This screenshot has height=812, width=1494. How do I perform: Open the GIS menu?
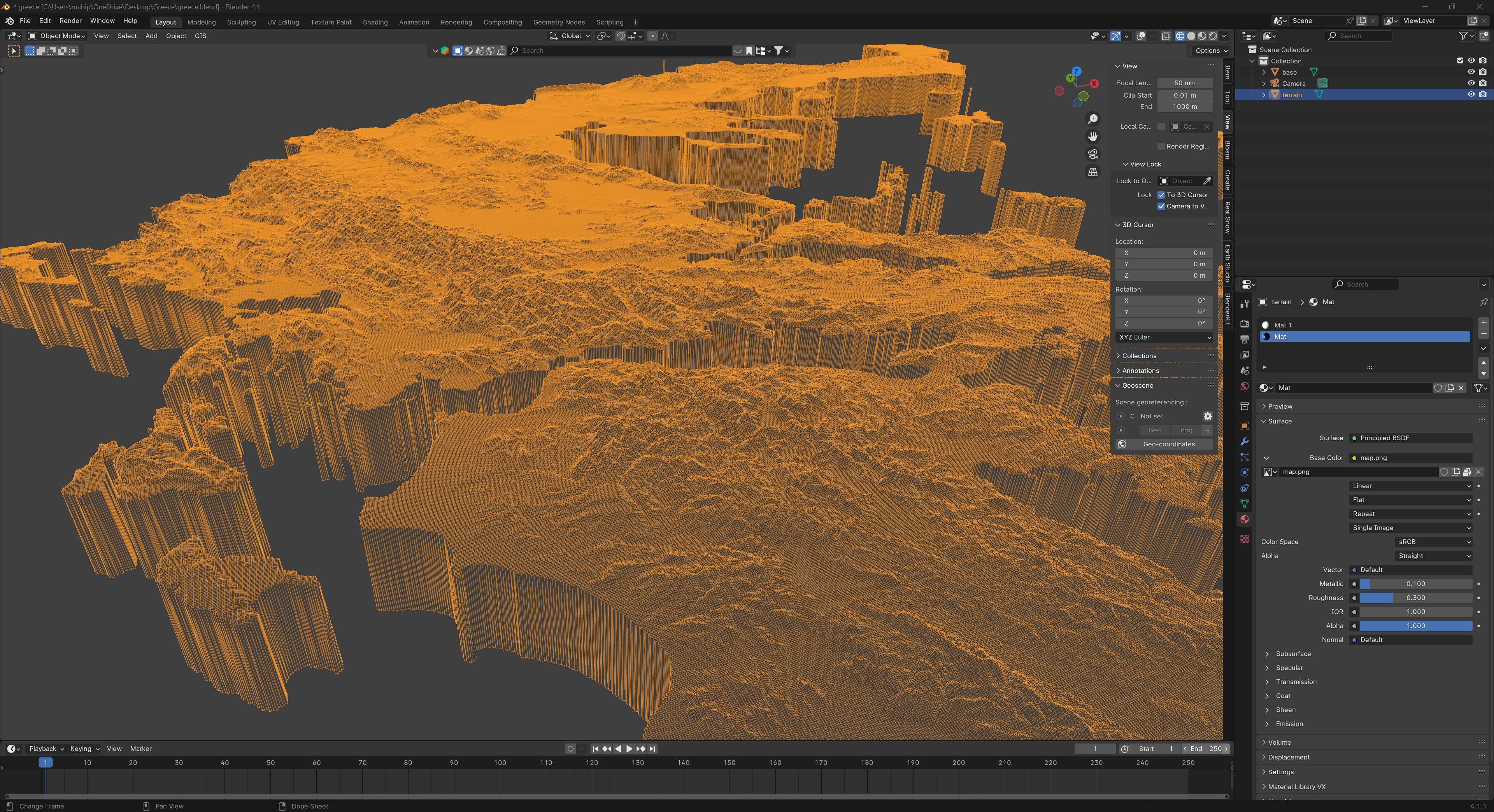(200, 36)
